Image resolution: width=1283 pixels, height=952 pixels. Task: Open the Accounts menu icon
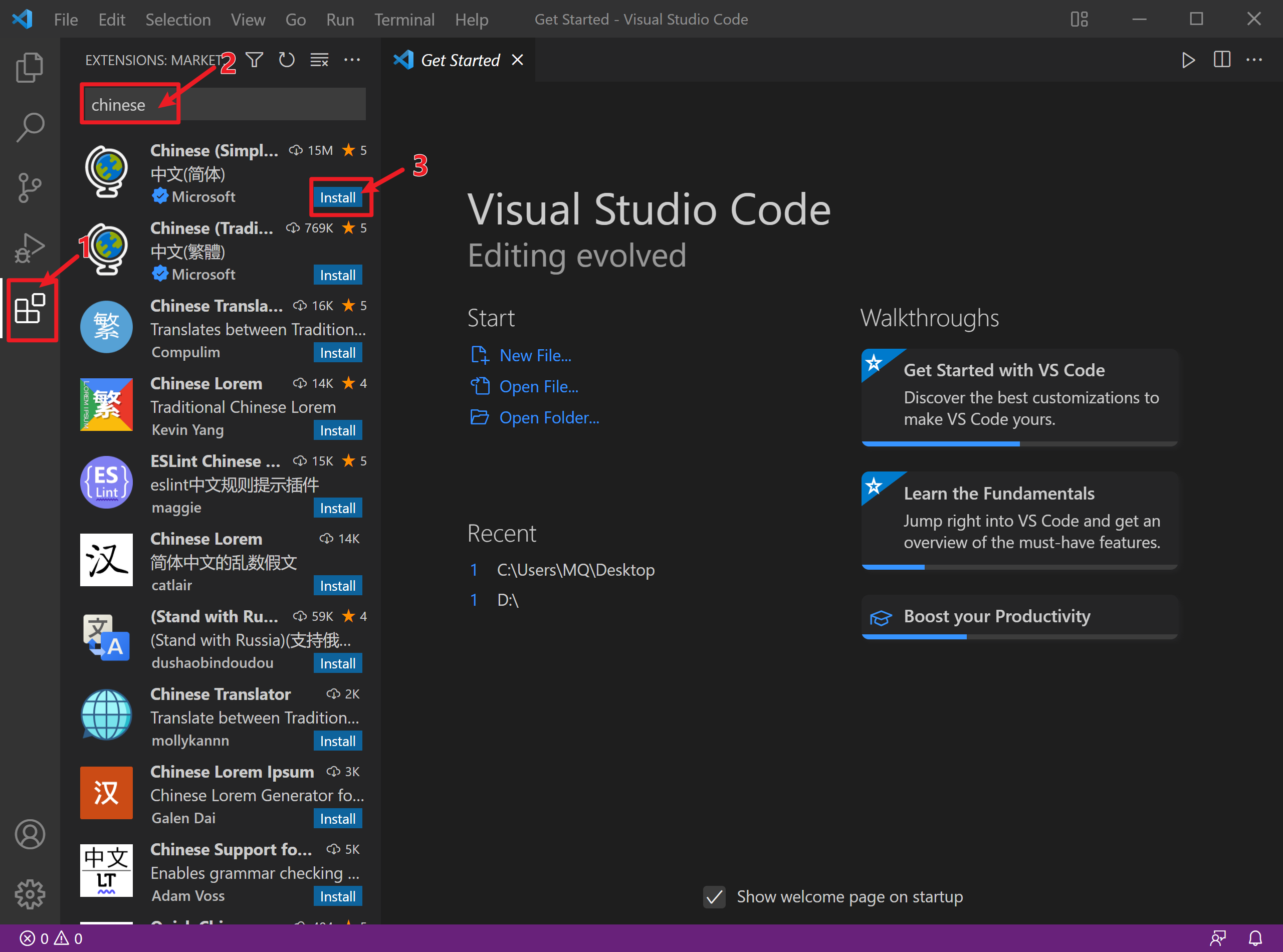[x=30, y=834]
